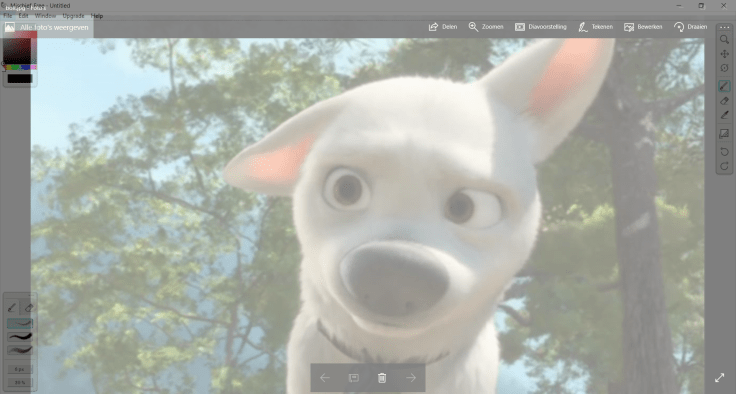Viewport: 736px width, 394px height.
Task: Click the Zoomen magnifier icon in Photos toolbar
Action: tap(473, 27)
